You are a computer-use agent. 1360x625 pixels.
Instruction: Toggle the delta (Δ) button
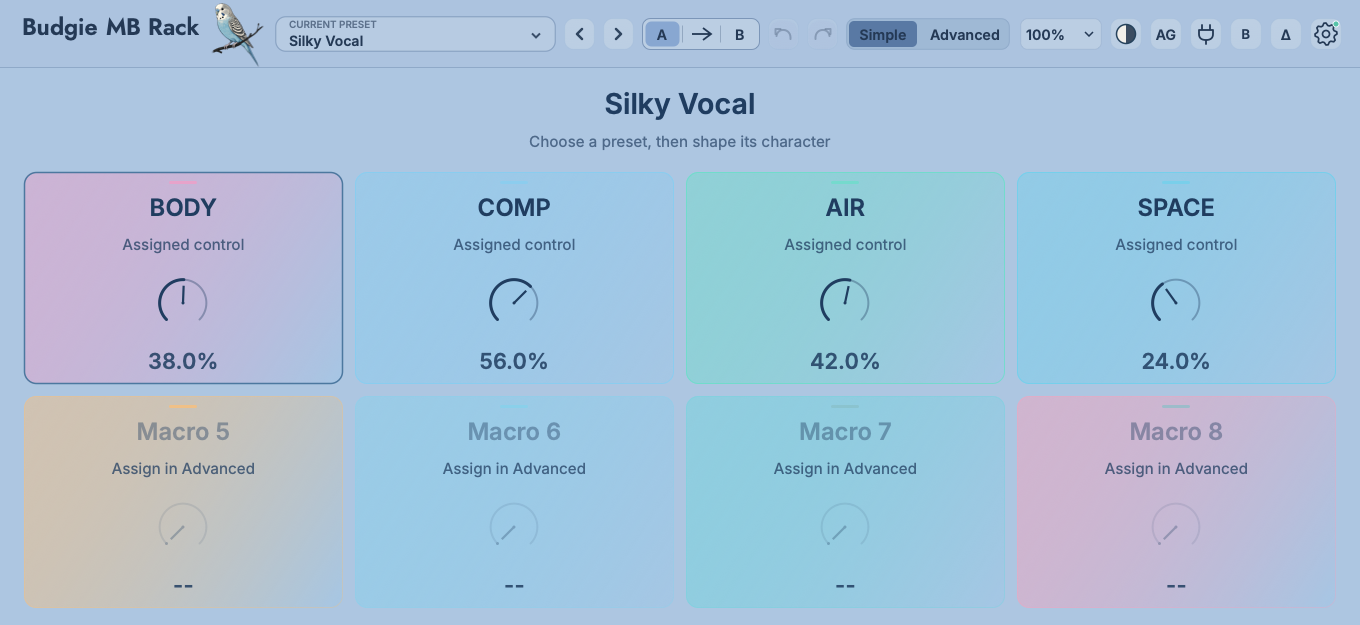(x=1286, y=34)
